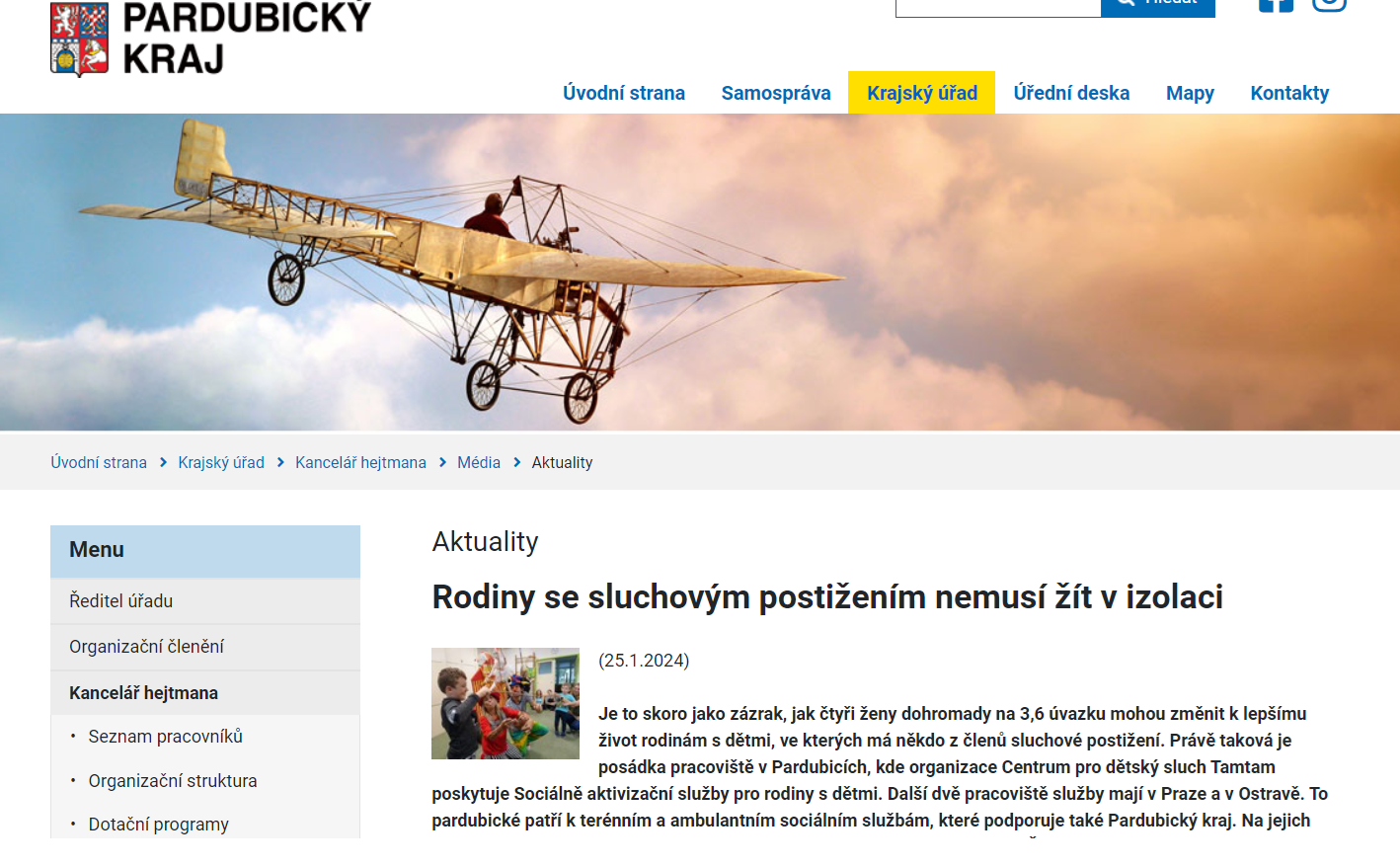Open Ředitel úřadu in the sidebar menu
Image resolution: width=1400 pixels, height=866 pixels.
tap(121, 600)
